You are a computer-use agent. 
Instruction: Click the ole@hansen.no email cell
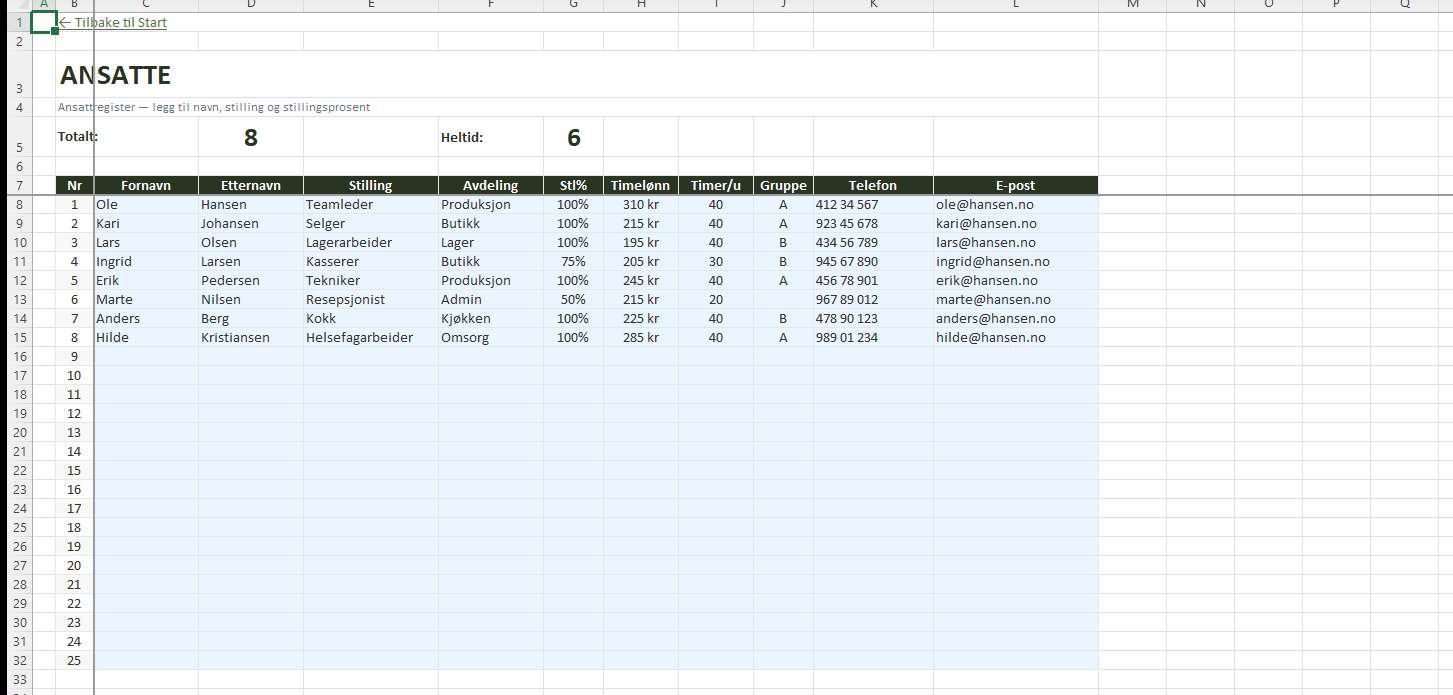point(985,204)
